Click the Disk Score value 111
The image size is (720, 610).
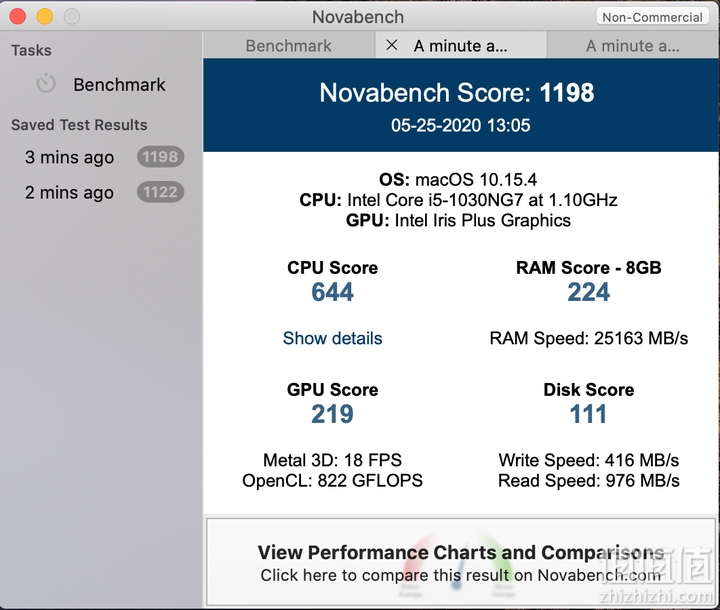pyautogui.click(x=588, y=414)
